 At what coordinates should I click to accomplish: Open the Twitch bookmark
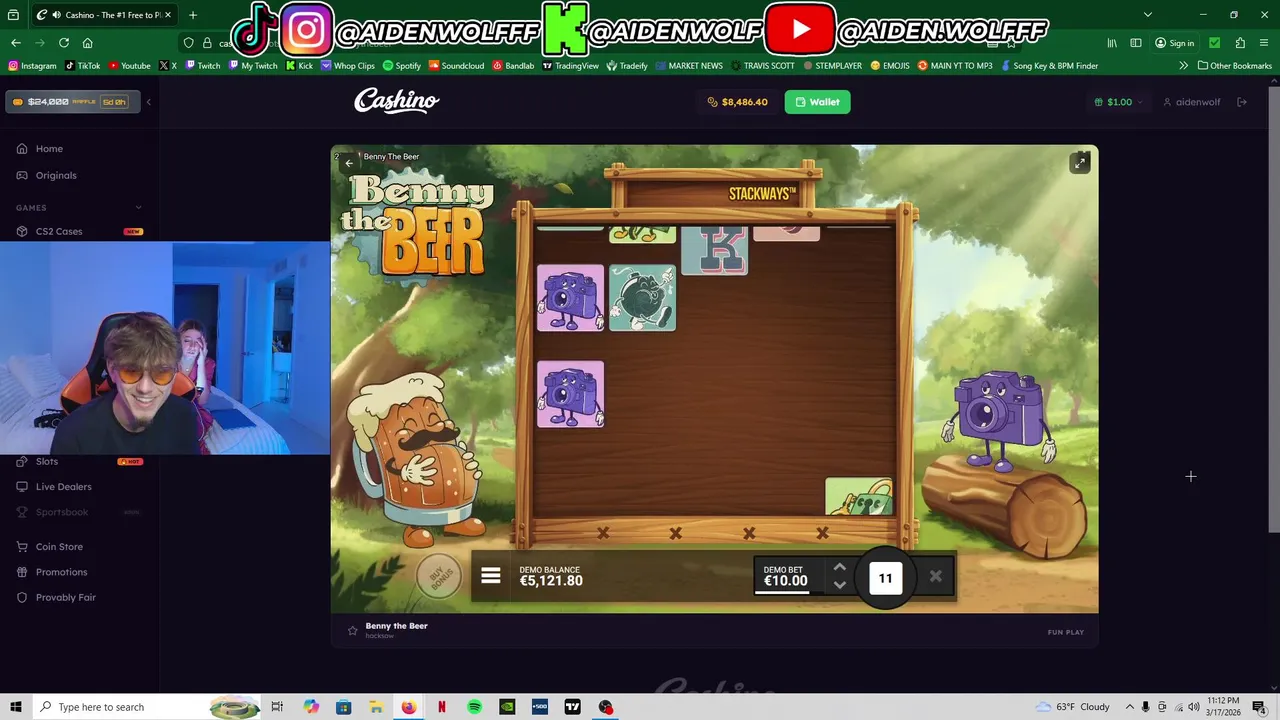(x=202, y=66)
